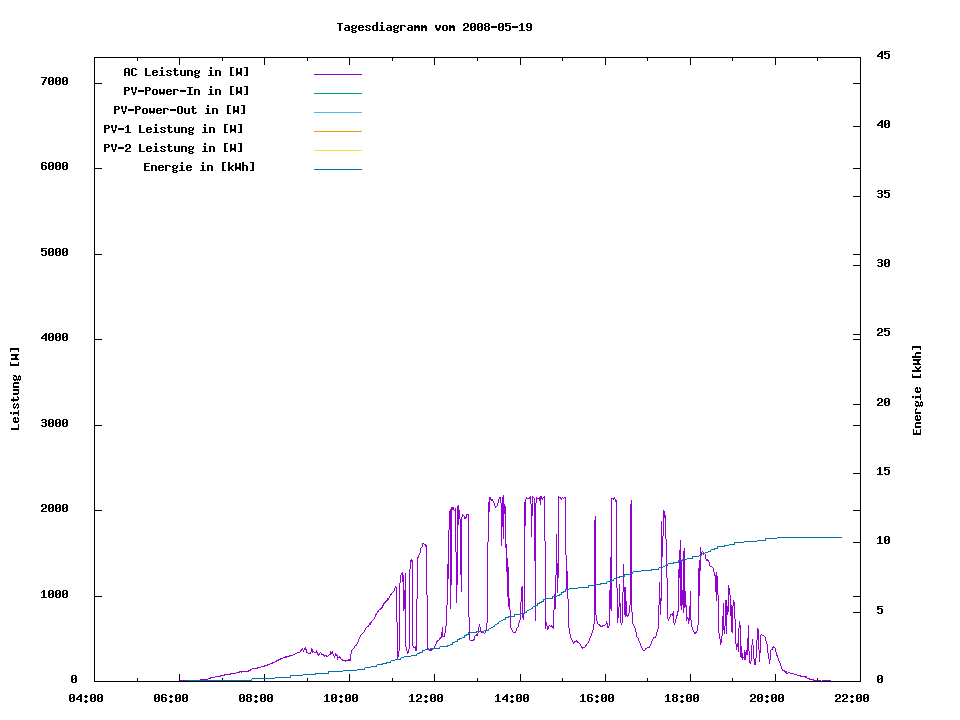Viewport: 960px width, 720px height.
Task: Select the 10 tick label on the energy axis
Action: (x=883, y=541)
